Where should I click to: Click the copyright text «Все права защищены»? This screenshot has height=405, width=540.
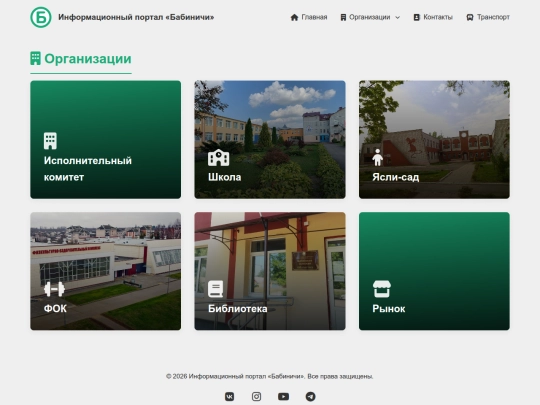(x=340, y=376)
